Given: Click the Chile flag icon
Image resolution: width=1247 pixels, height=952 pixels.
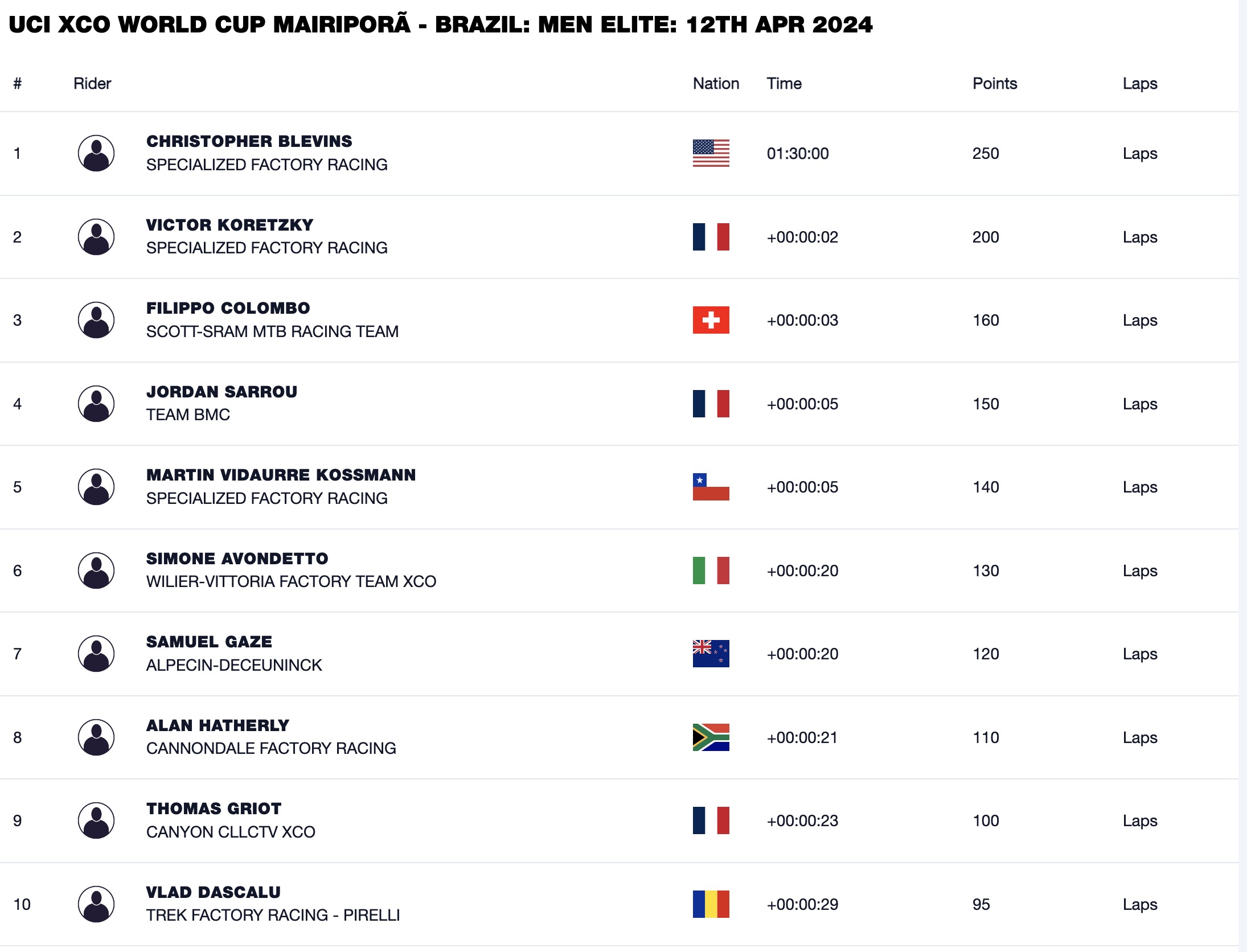Looking at the screenshot, I should tap(711, 487).
